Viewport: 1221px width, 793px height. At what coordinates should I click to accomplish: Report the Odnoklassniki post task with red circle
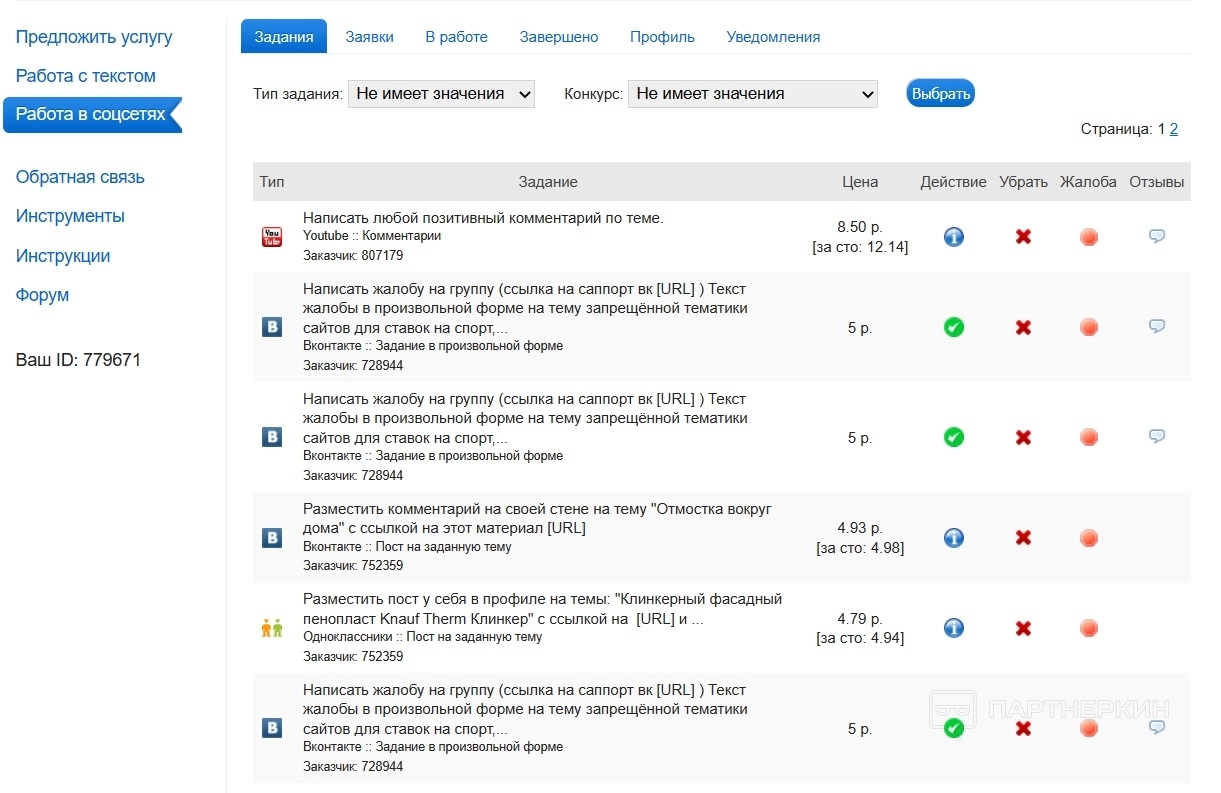pos(1089,629)
